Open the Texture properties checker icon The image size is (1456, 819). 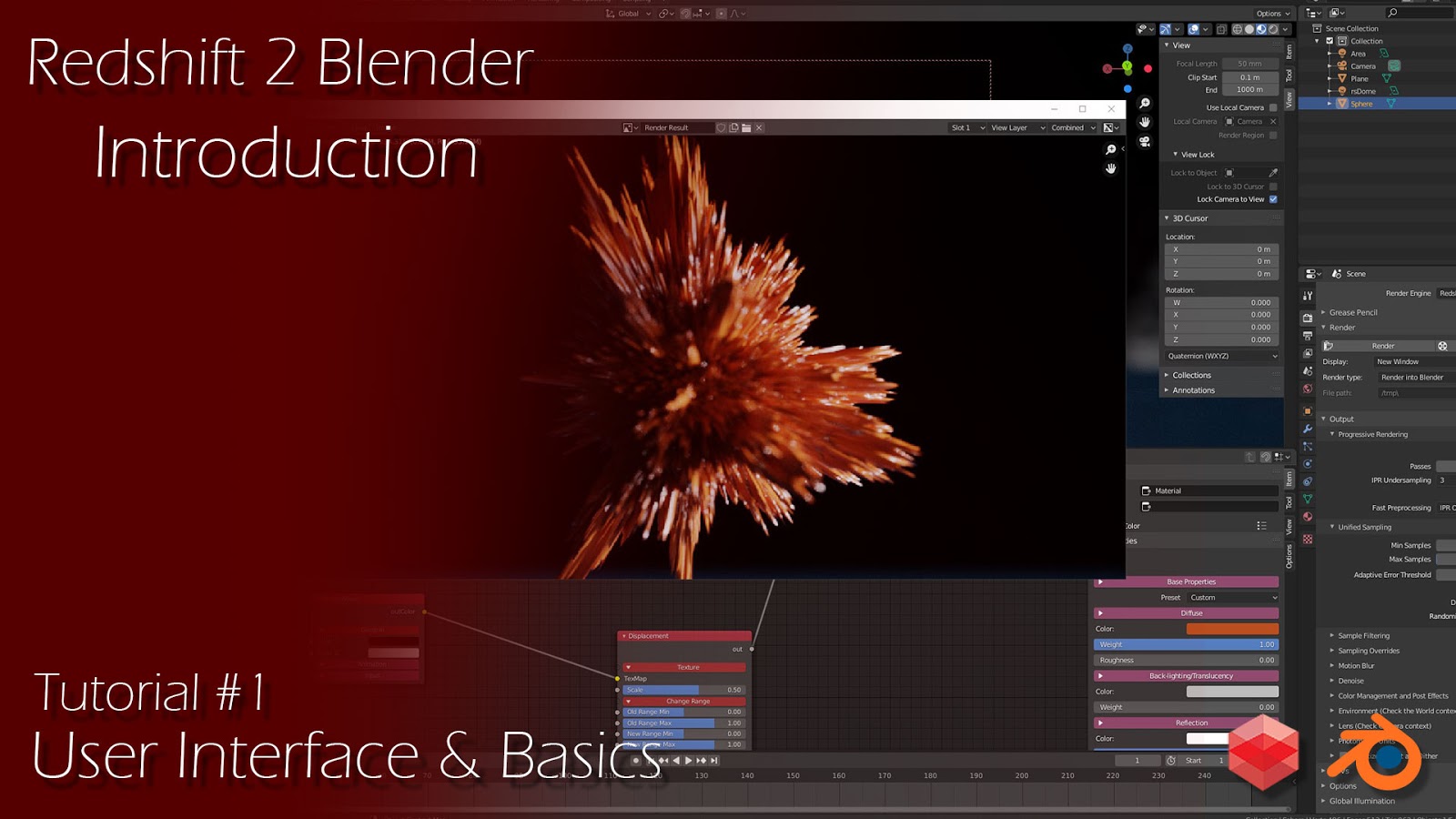[x=1308, y=539]
